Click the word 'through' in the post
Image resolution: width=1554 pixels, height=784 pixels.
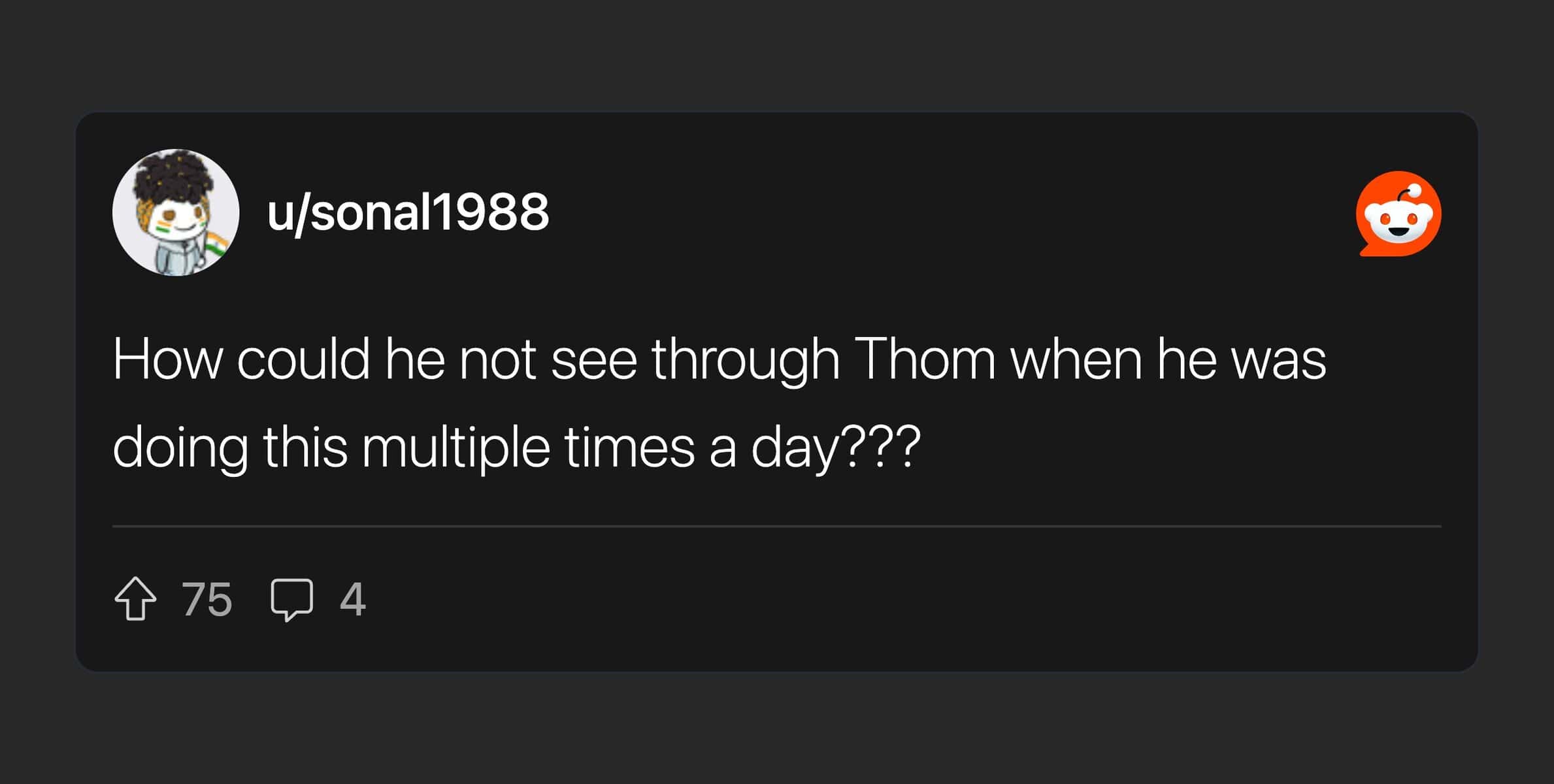coord(745,359)
